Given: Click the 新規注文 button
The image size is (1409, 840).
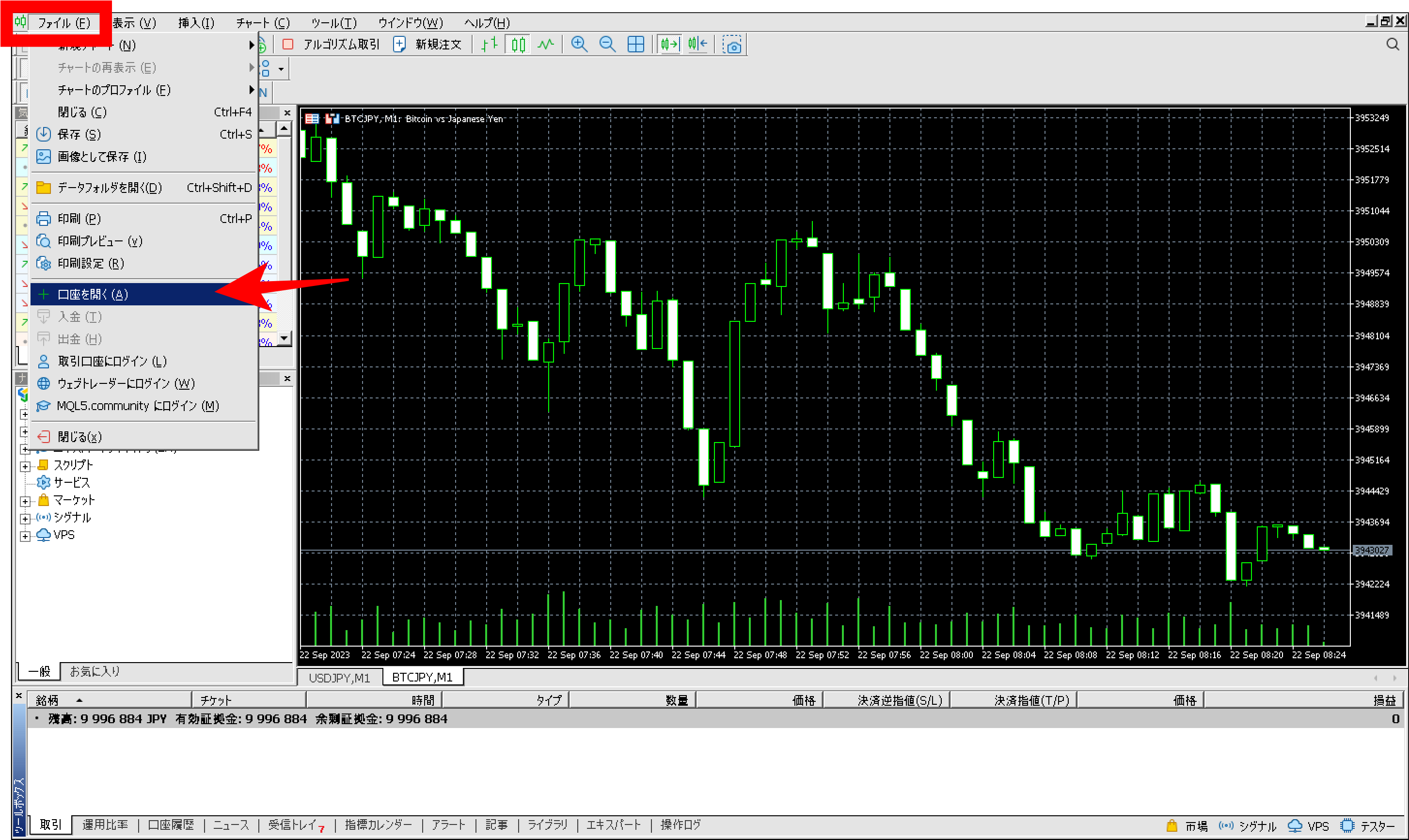Looking at the screenshot, I should pos(428,44).
